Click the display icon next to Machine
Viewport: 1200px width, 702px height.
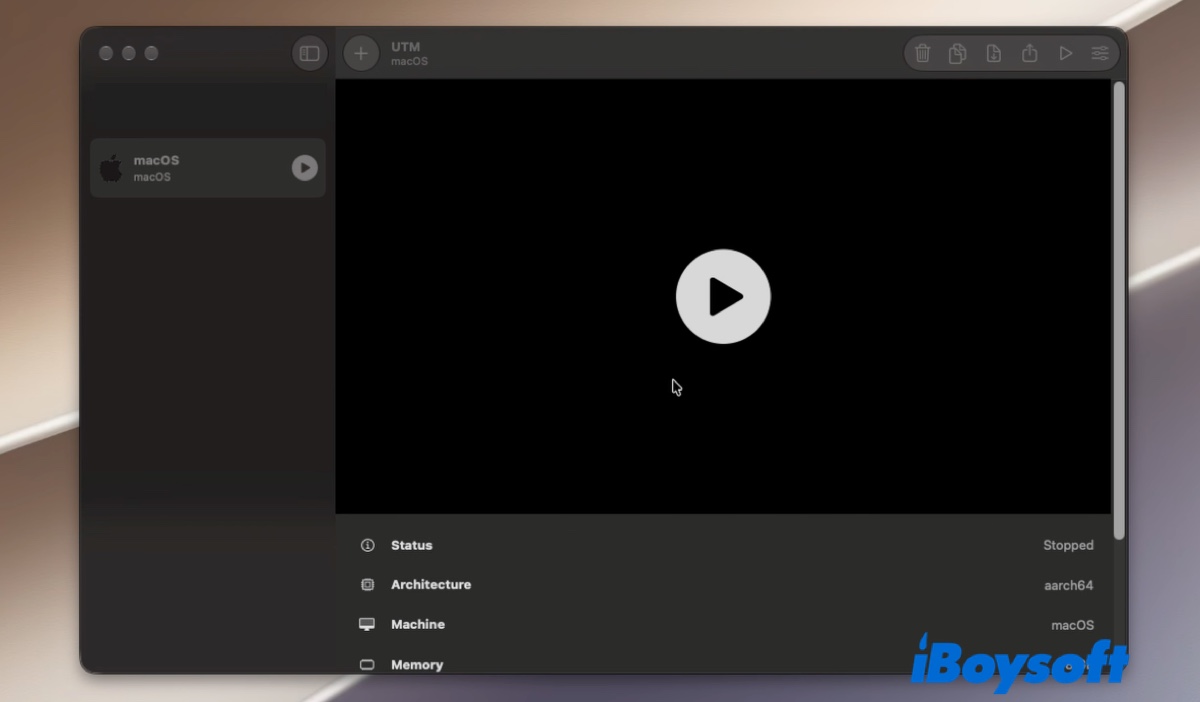[367, 625]
